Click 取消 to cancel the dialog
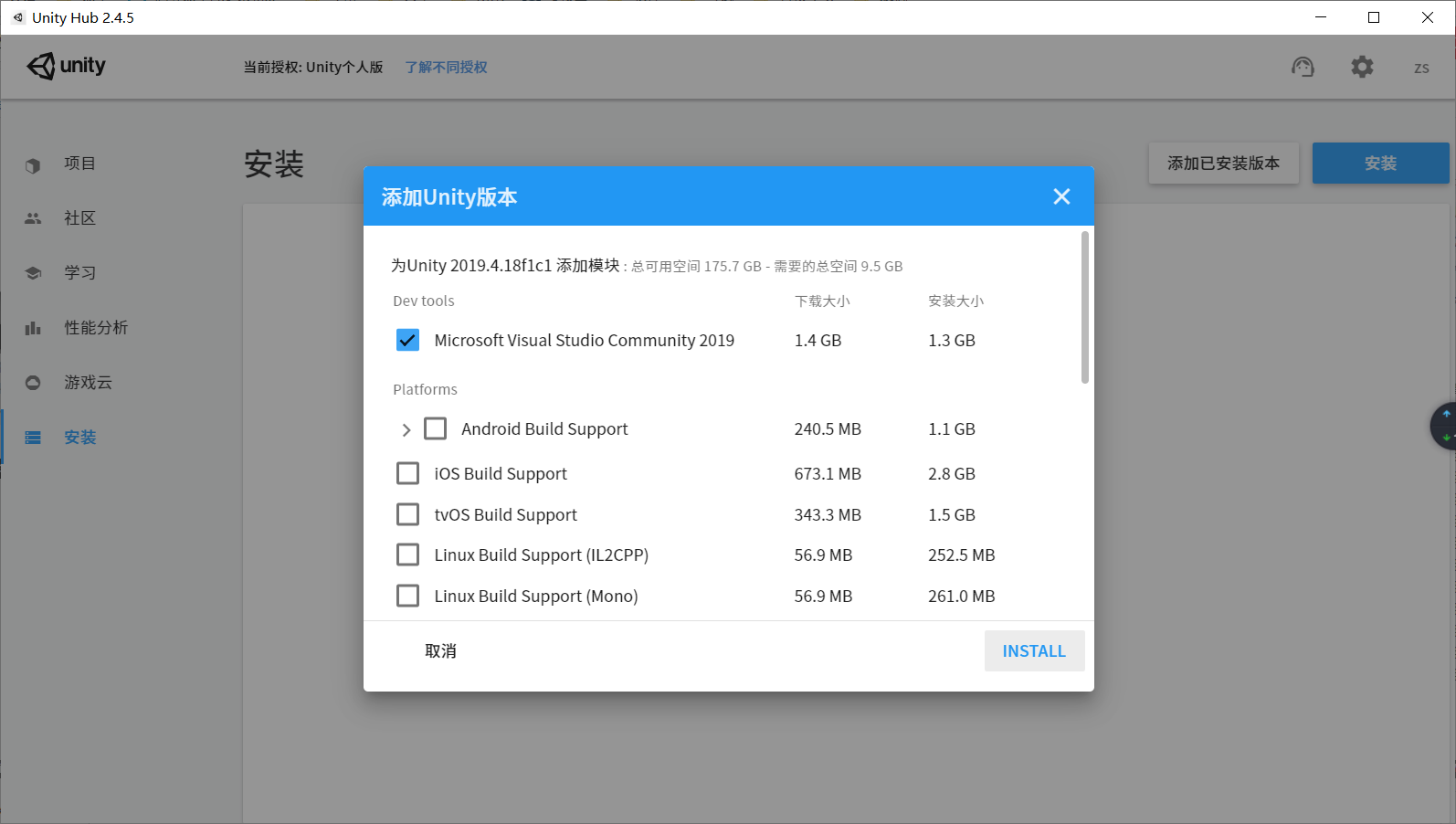The width and height of the screenshot is (1456, 824). pos(440,650)
